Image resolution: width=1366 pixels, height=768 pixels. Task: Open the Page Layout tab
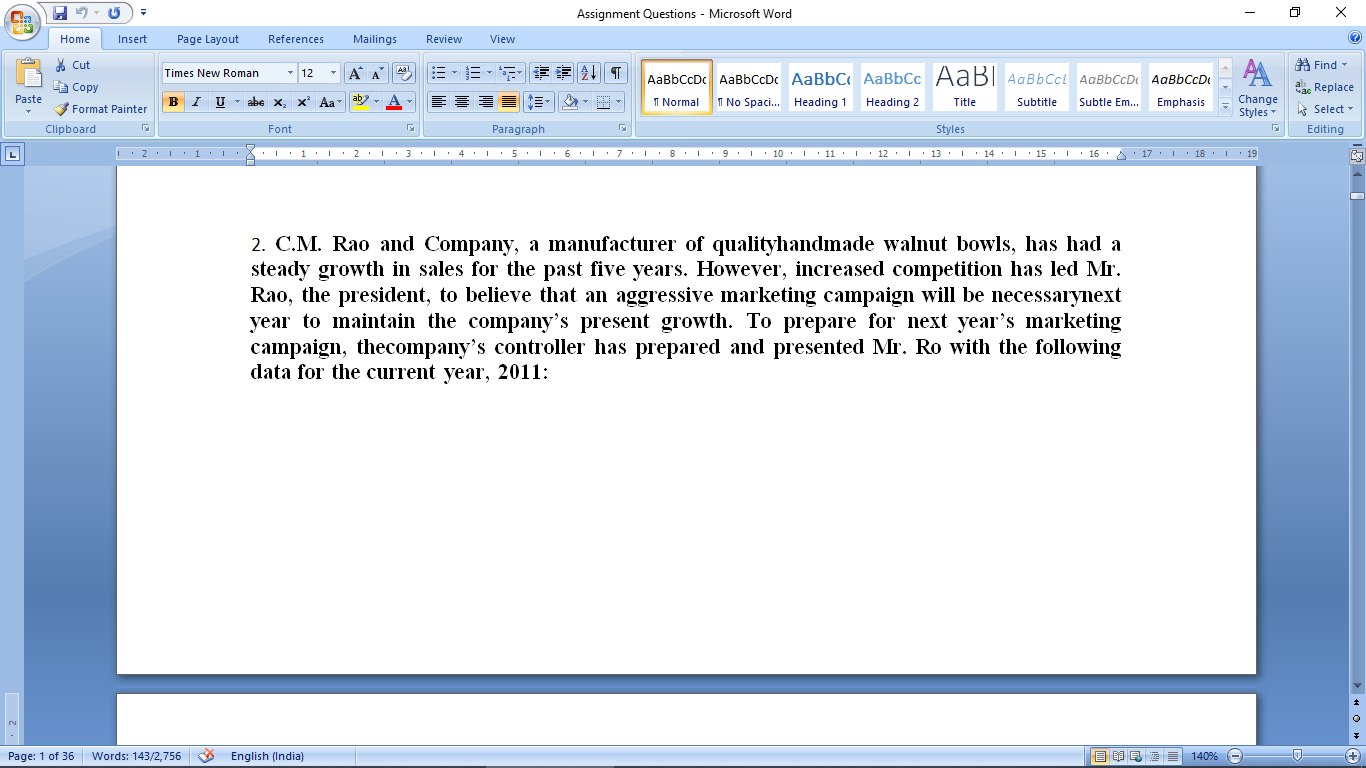(x=207, y=39)
